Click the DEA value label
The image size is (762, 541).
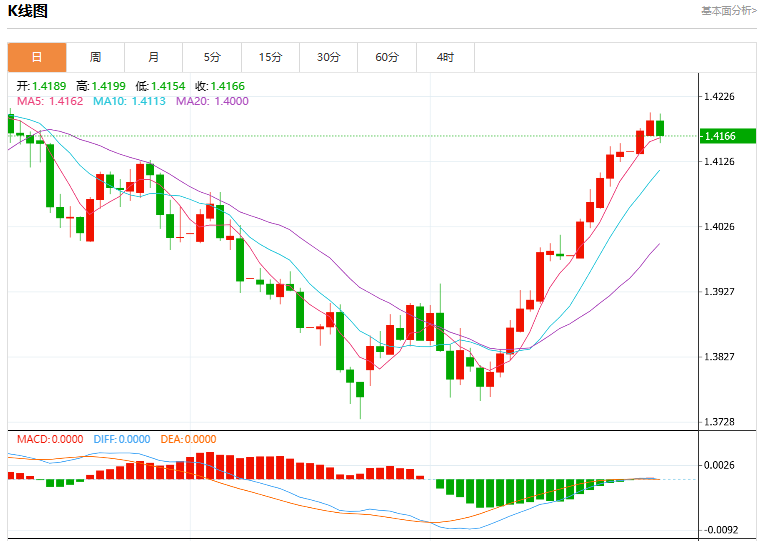(189, 439)
